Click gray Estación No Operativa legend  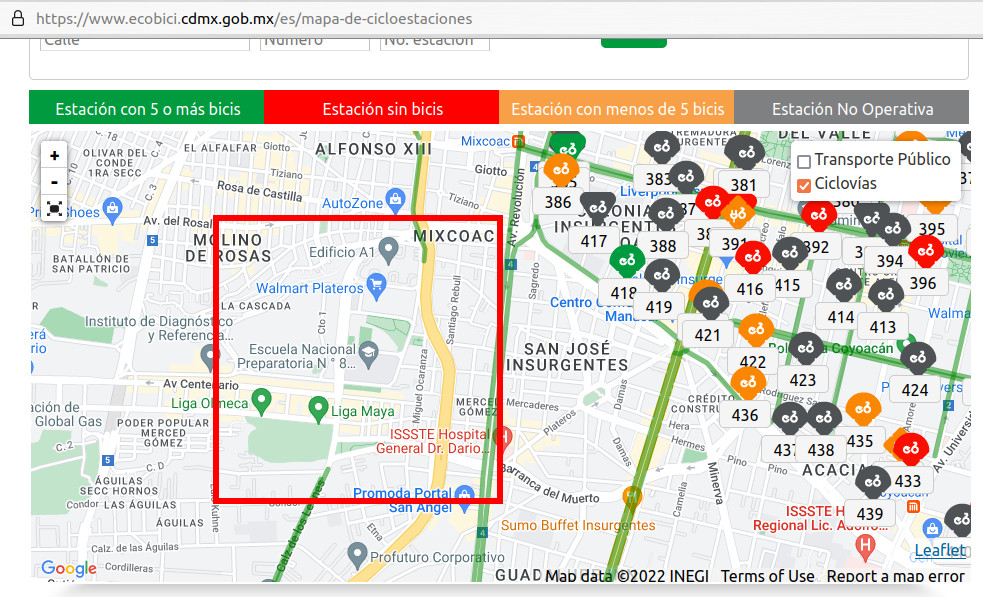[x=851, y=107]
